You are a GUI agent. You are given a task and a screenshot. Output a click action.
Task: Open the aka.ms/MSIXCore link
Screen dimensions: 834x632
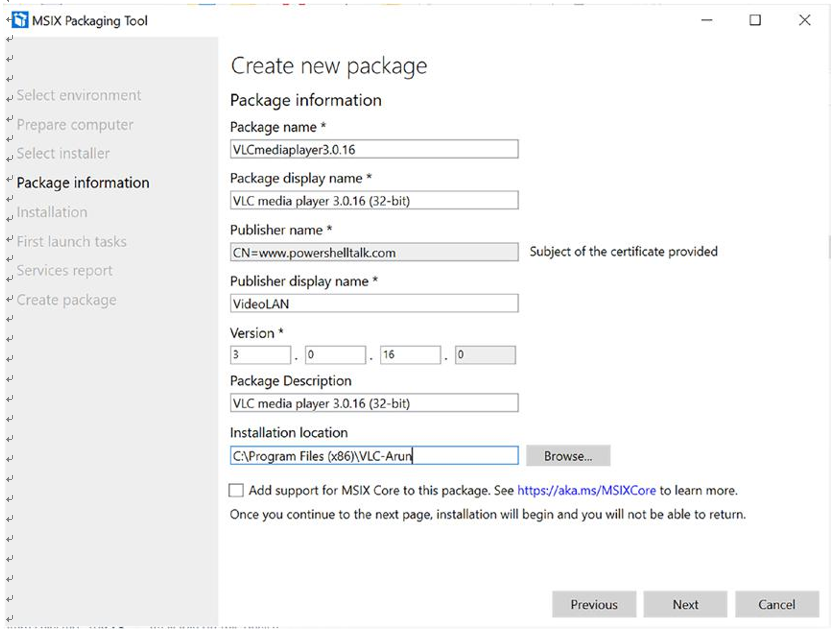pyautogui.click(x=587, y=490)
